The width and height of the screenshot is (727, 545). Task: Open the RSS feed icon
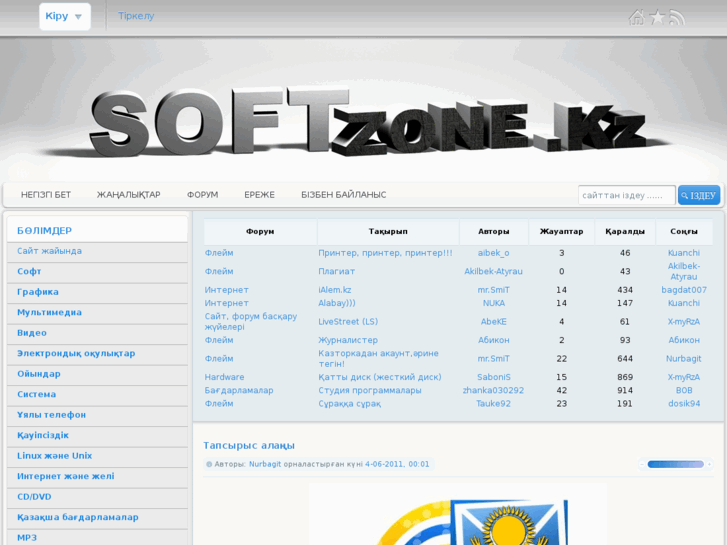[677, 18]
